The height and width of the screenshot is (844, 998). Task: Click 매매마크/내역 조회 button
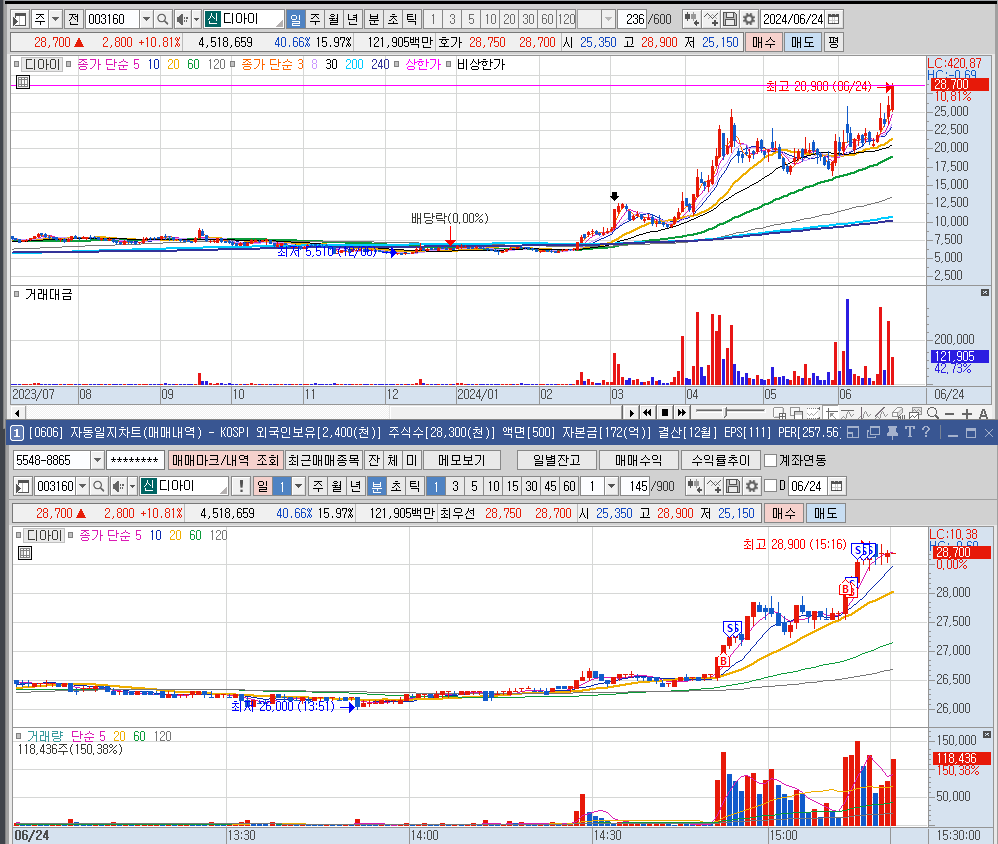point(225,460)
